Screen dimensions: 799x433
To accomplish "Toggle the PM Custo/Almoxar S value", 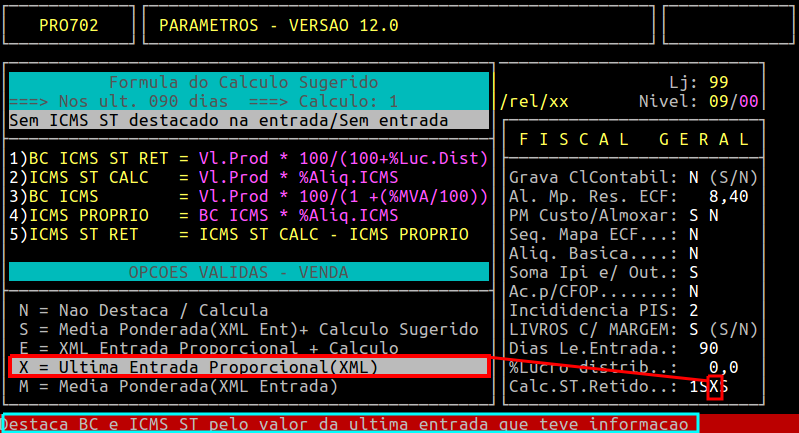I will (x=693, y=215).
